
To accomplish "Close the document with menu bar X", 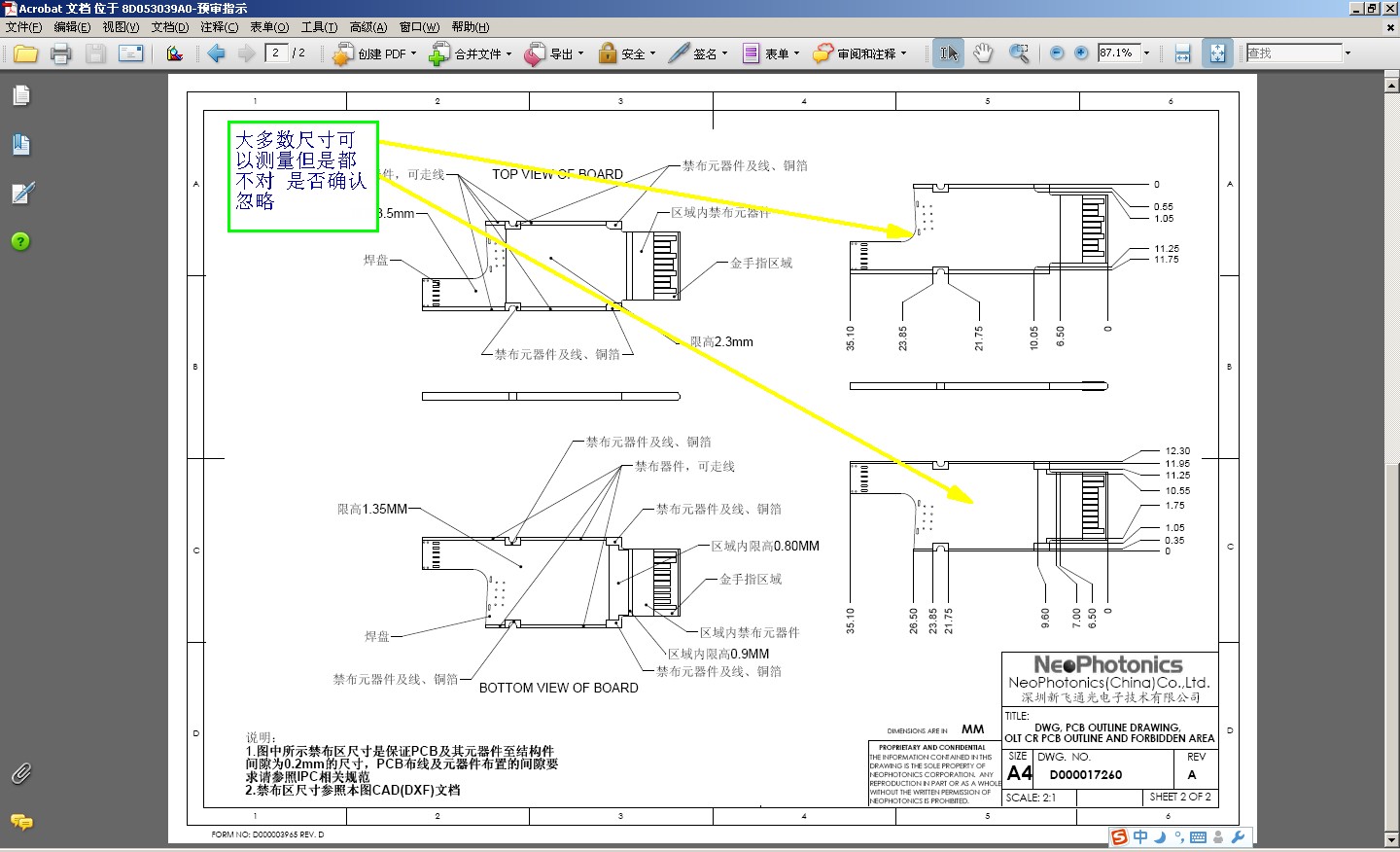I will point(1390,27).
